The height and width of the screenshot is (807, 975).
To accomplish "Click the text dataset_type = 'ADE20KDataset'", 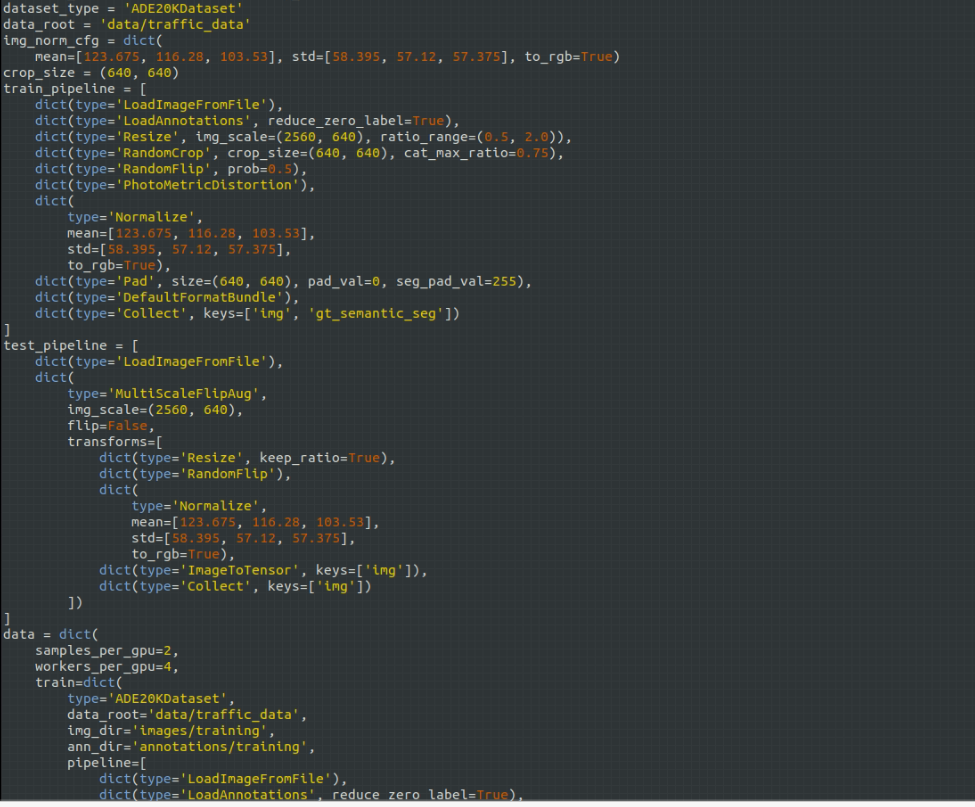I will point(122,9).
